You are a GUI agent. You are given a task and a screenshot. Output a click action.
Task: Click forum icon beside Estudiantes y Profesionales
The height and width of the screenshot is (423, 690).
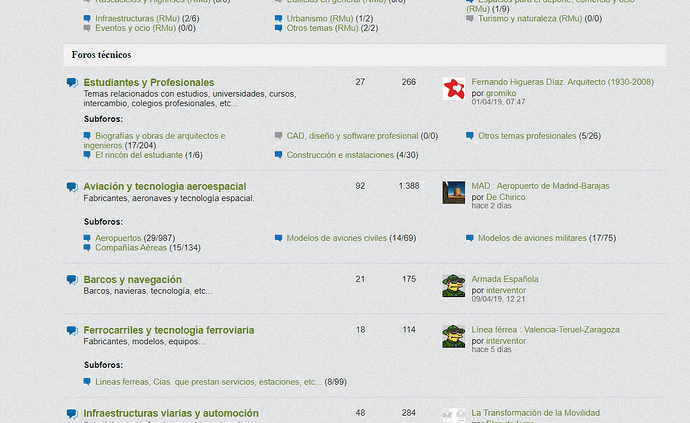pos(71,83)
